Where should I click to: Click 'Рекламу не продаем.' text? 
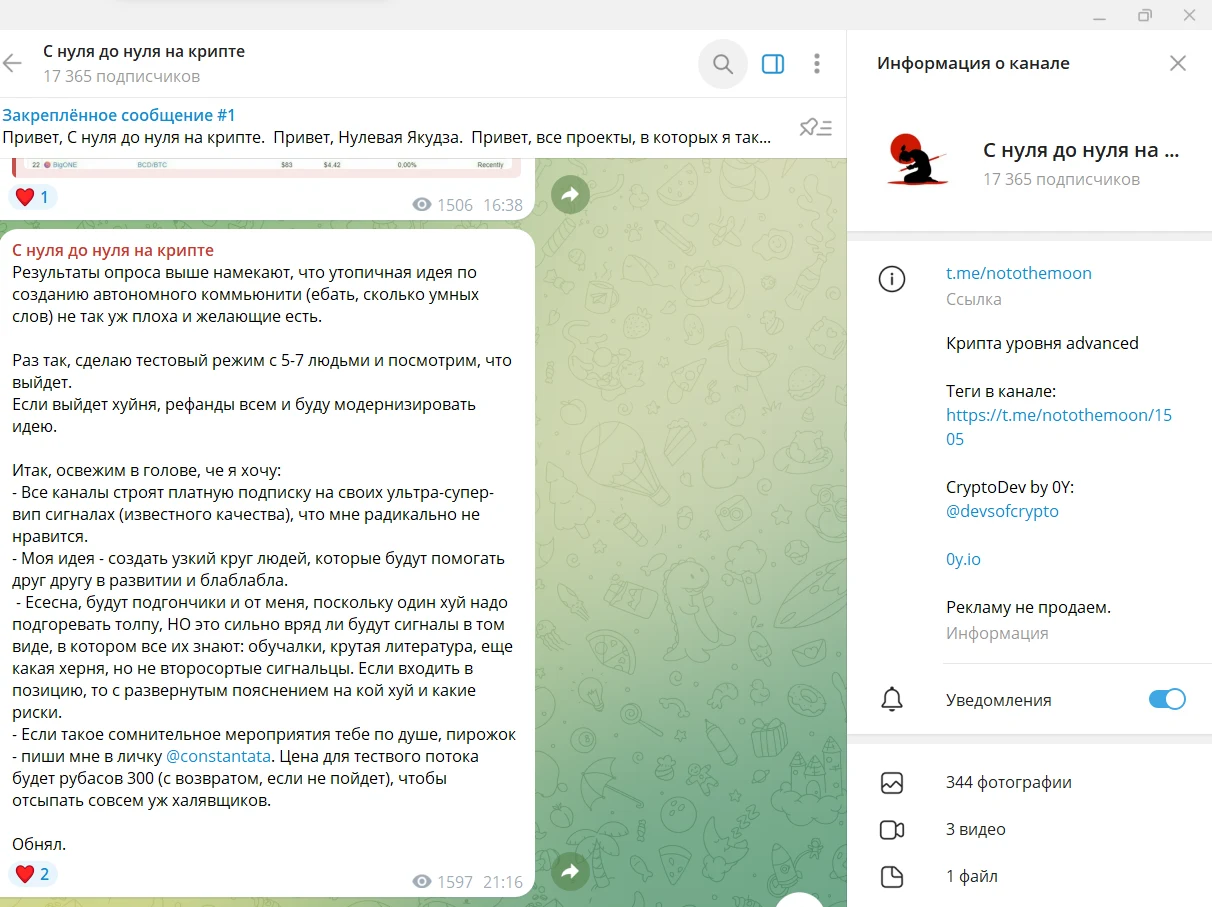pyautogui.click(x=1028, y=607)
